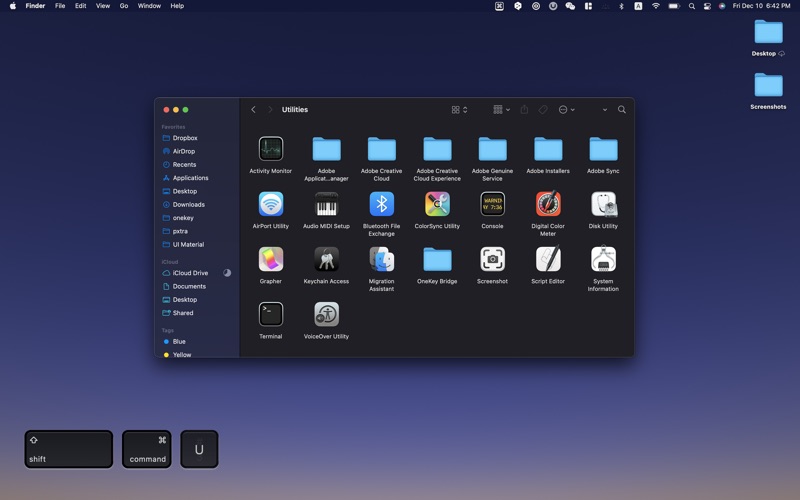Select Applications in the sidebar

coord(190,178)
